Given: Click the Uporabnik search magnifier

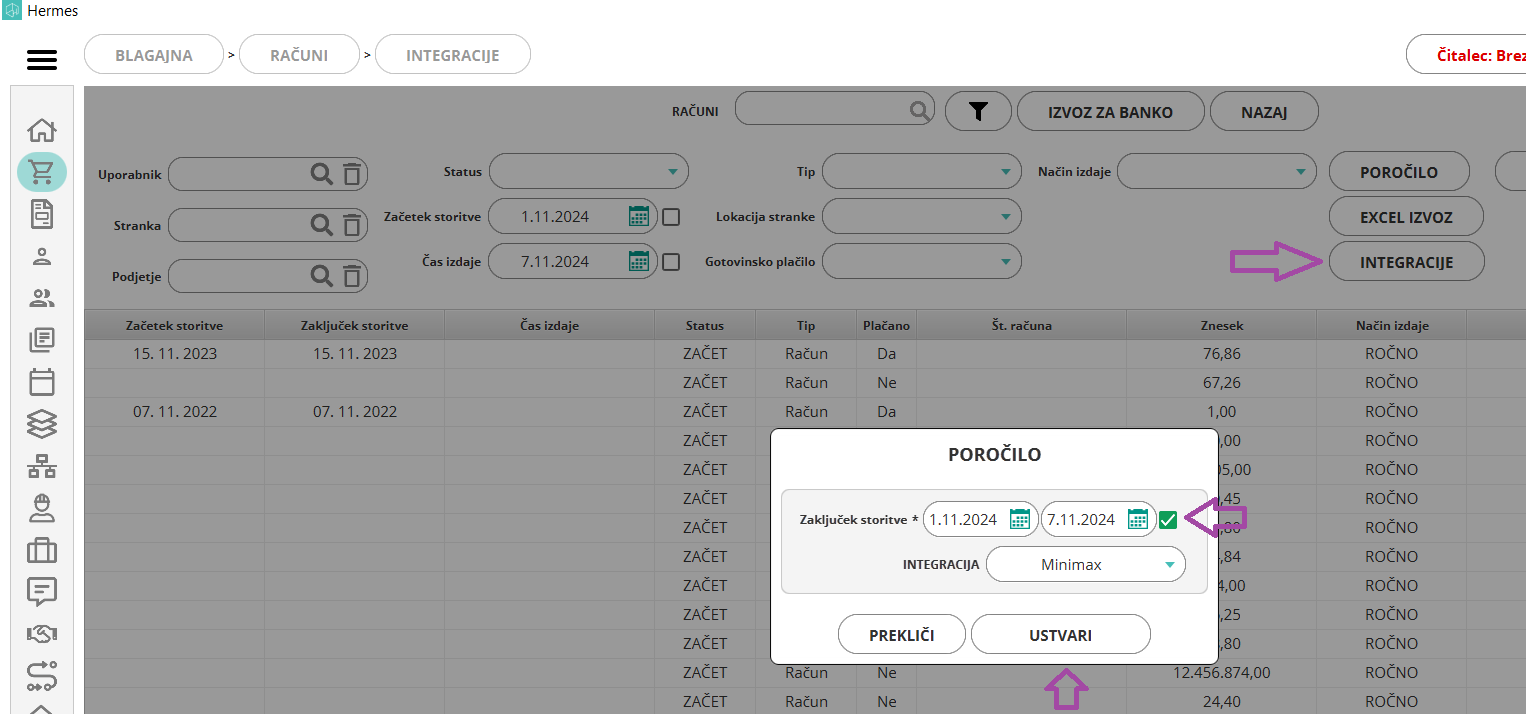Looking at the screenshot, I should (x=321, y=173).
